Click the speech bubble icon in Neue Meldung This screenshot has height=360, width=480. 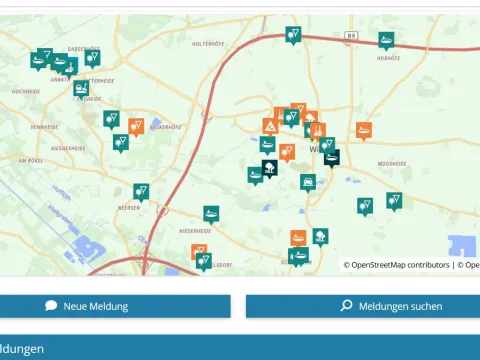pyautogui.click(x=51, y=306)
